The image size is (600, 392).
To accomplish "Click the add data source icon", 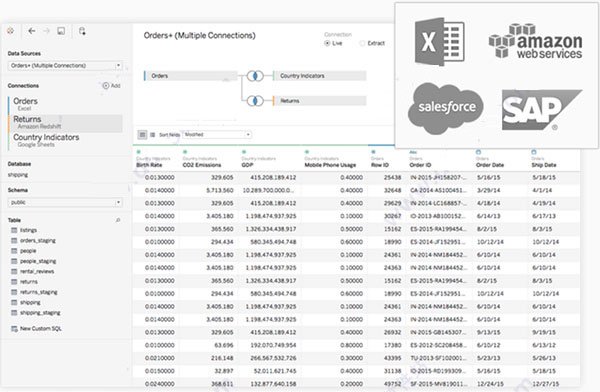I will point(82,31).
